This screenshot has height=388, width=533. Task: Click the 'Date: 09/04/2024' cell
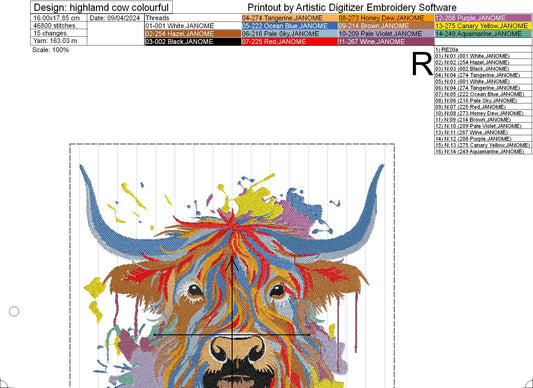coord(116,18)
